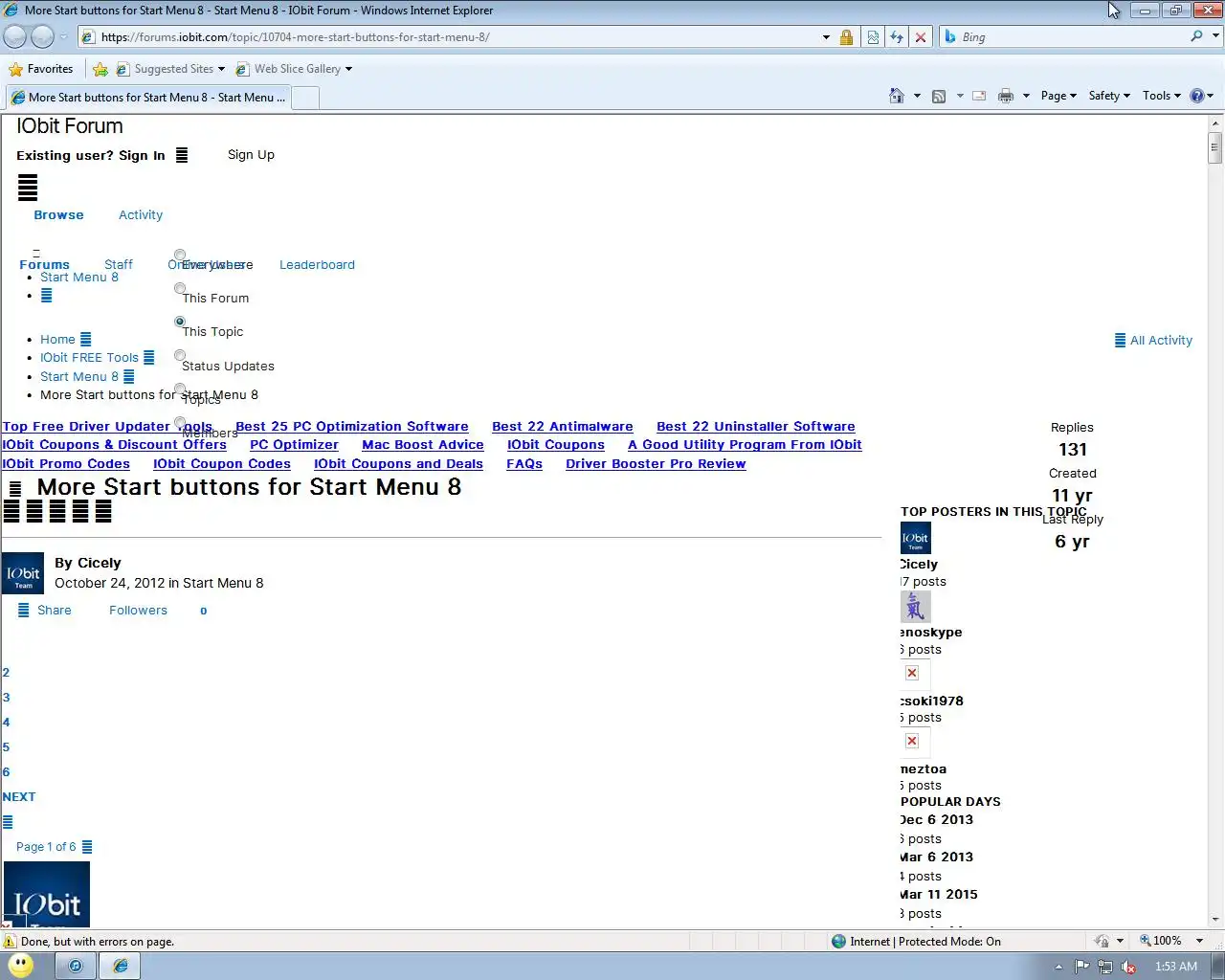This screenshot has height=980, width=1225.
Task: Select the Members radio button
Action: click(x=180, y=423)
